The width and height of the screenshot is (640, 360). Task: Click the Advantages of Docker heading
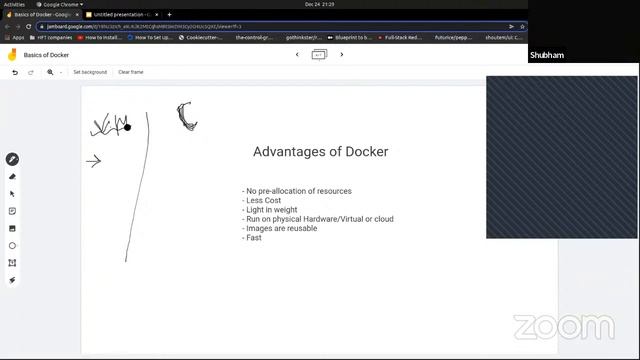[x=320, y=151]
